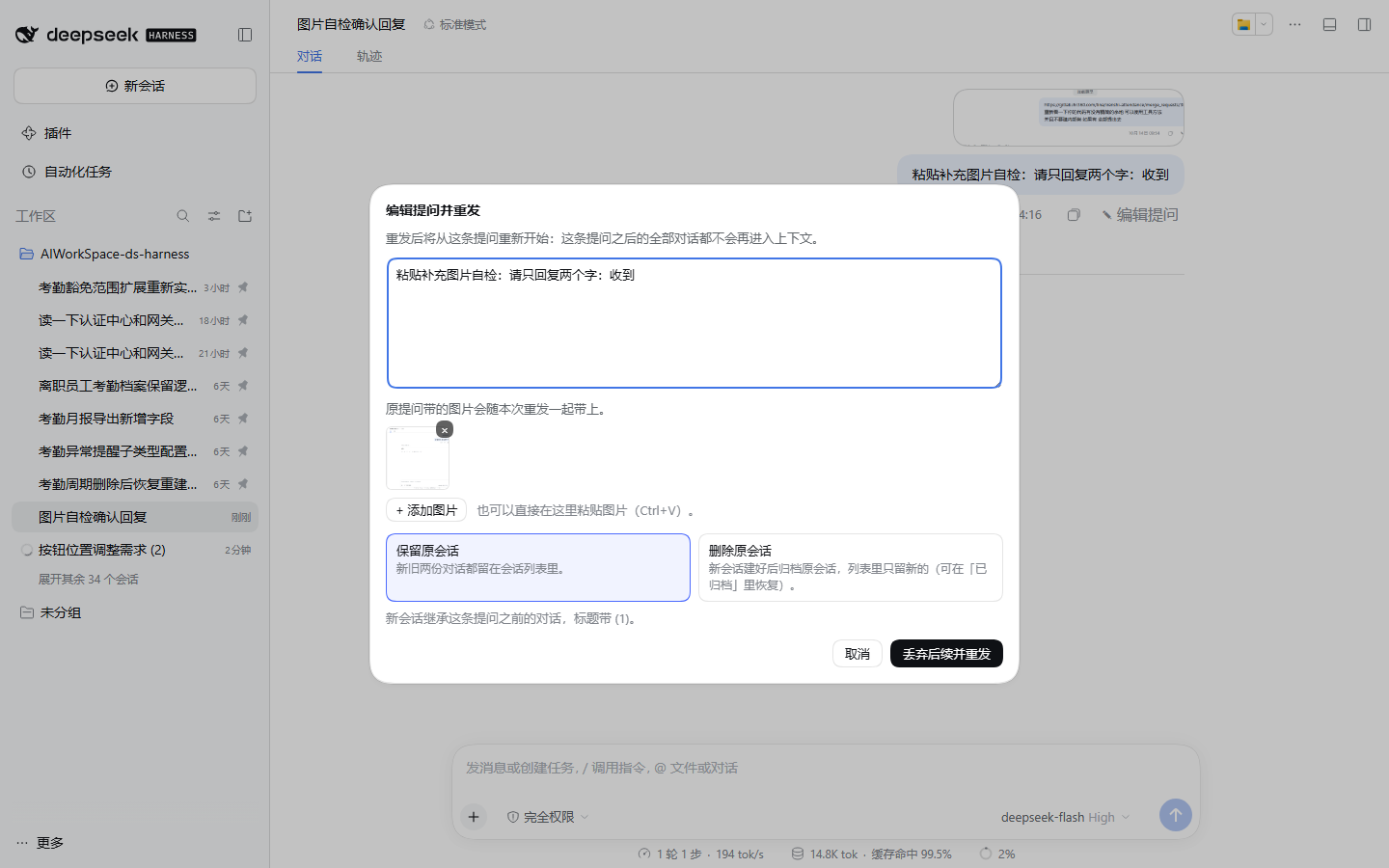Click 丢弃后续并重发 button

point(946,654)
